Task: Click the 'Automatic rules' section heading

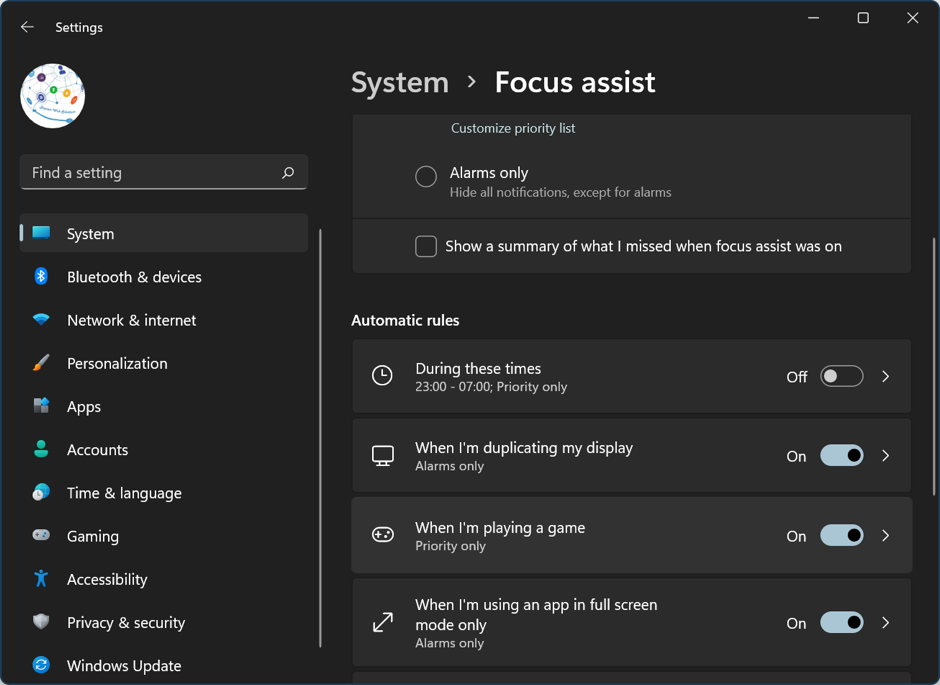Action: 405,321
